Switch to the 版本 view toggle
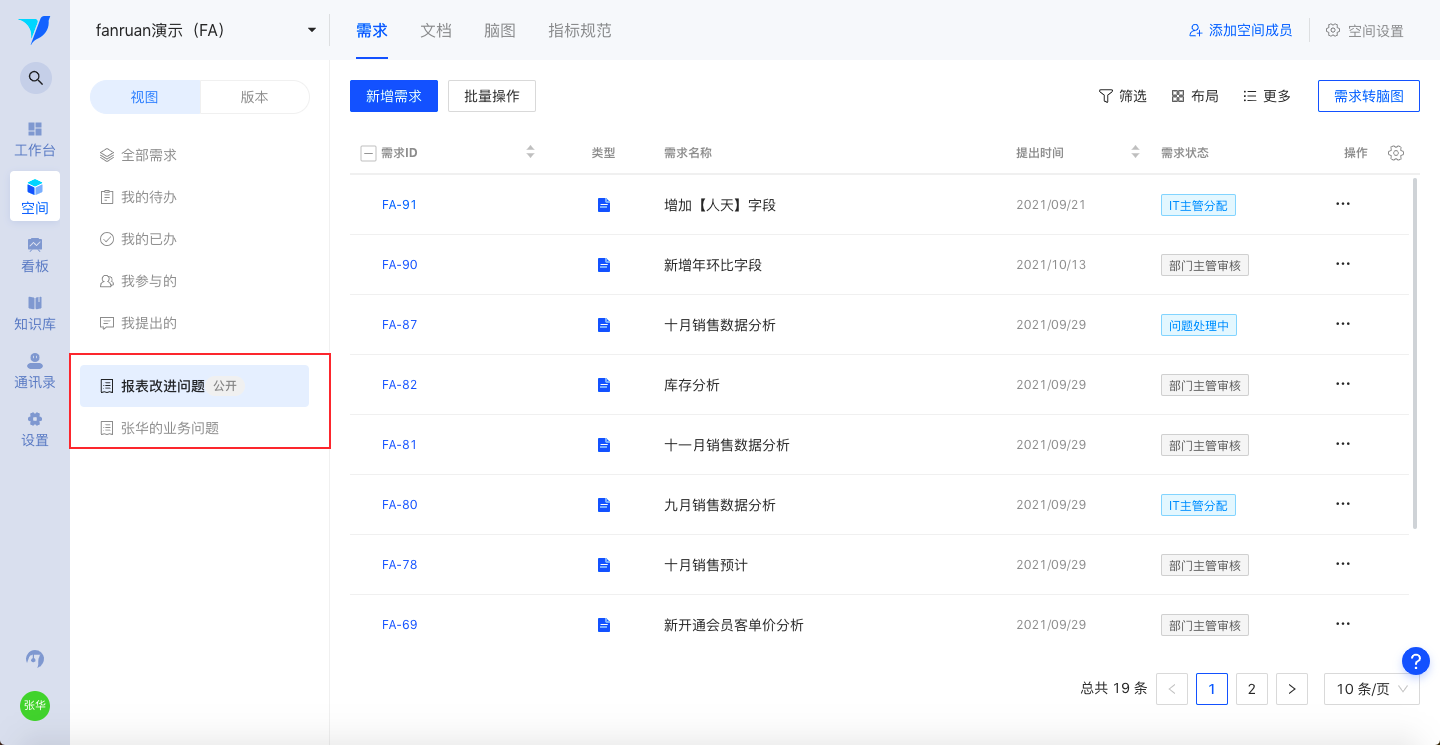The height and width of the screenshot is (745, 1440). pos(254,97)
